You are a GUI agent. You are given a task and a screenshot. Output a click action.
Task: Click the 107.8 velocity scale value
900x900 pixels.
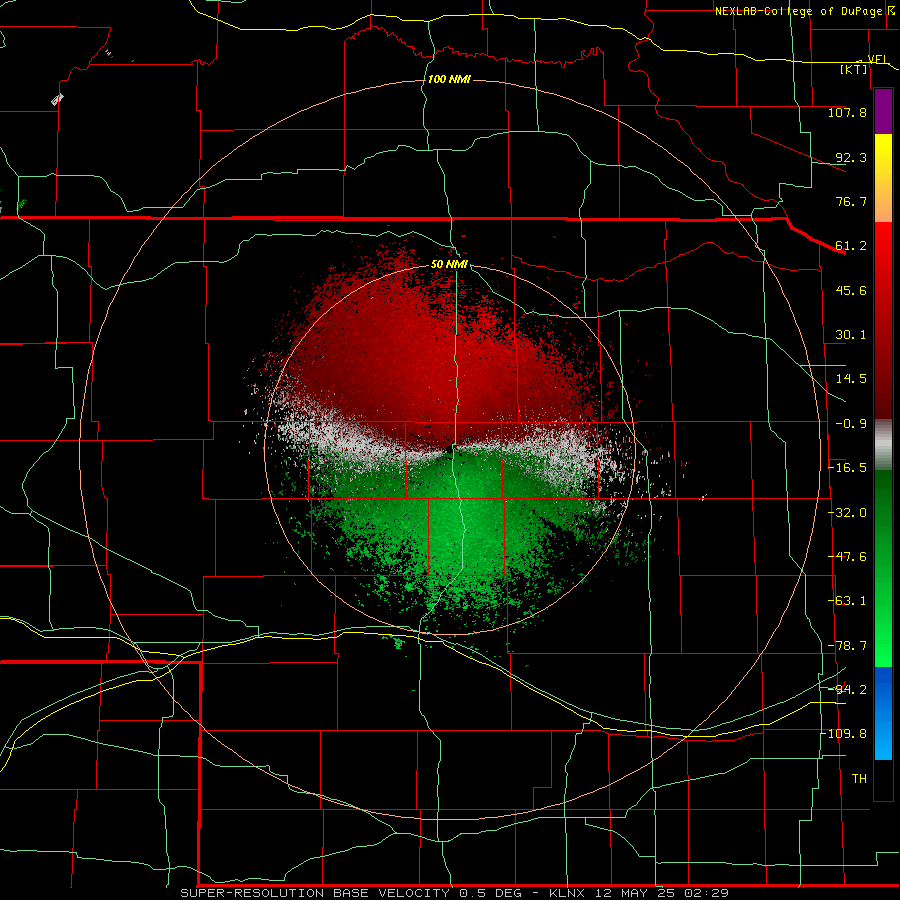tap(847, 112)
